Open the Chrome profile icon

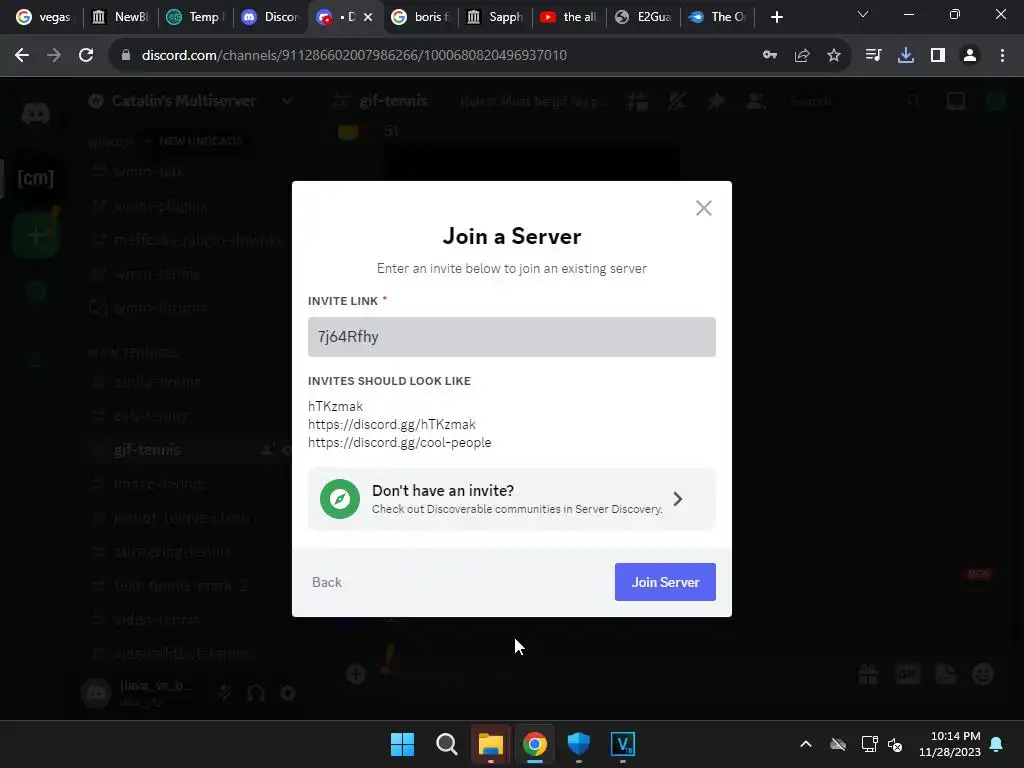tap(970, 56)
